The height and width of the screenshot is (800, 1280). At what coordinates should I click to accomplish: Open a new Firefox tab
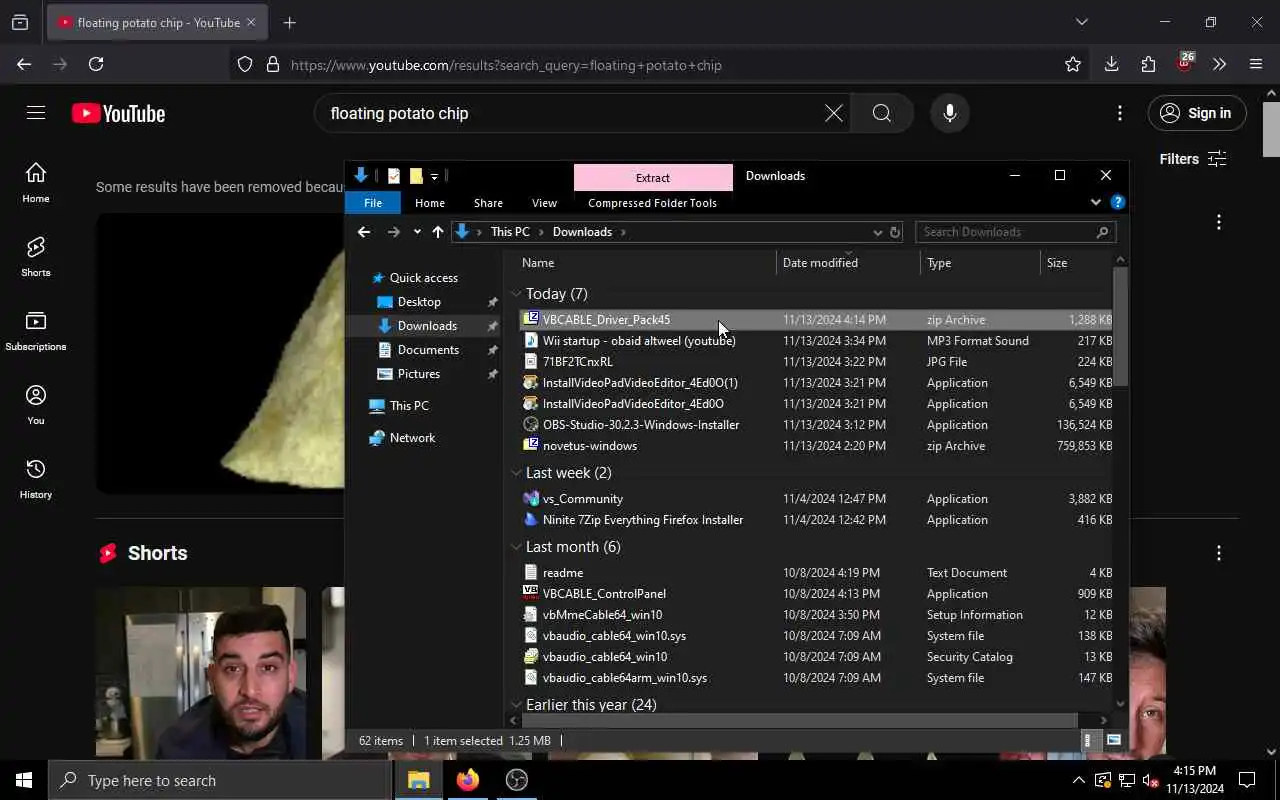(289, 22)
